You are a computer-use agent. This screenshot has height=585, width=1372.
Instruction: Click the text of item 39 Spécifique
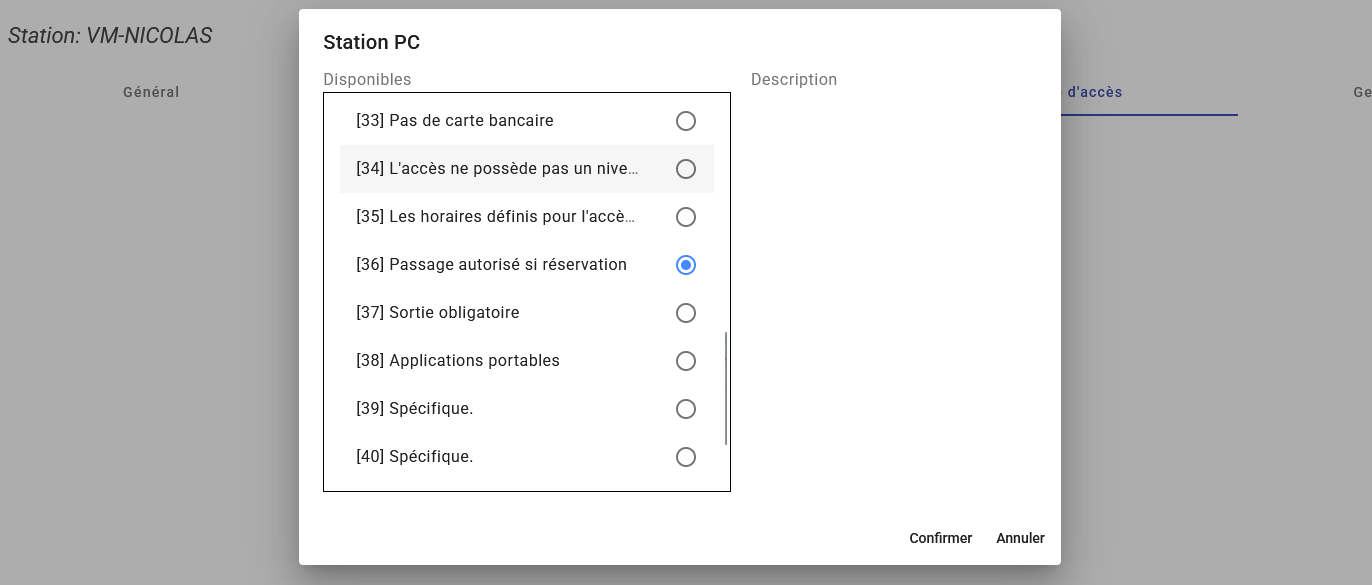[415, 409]
